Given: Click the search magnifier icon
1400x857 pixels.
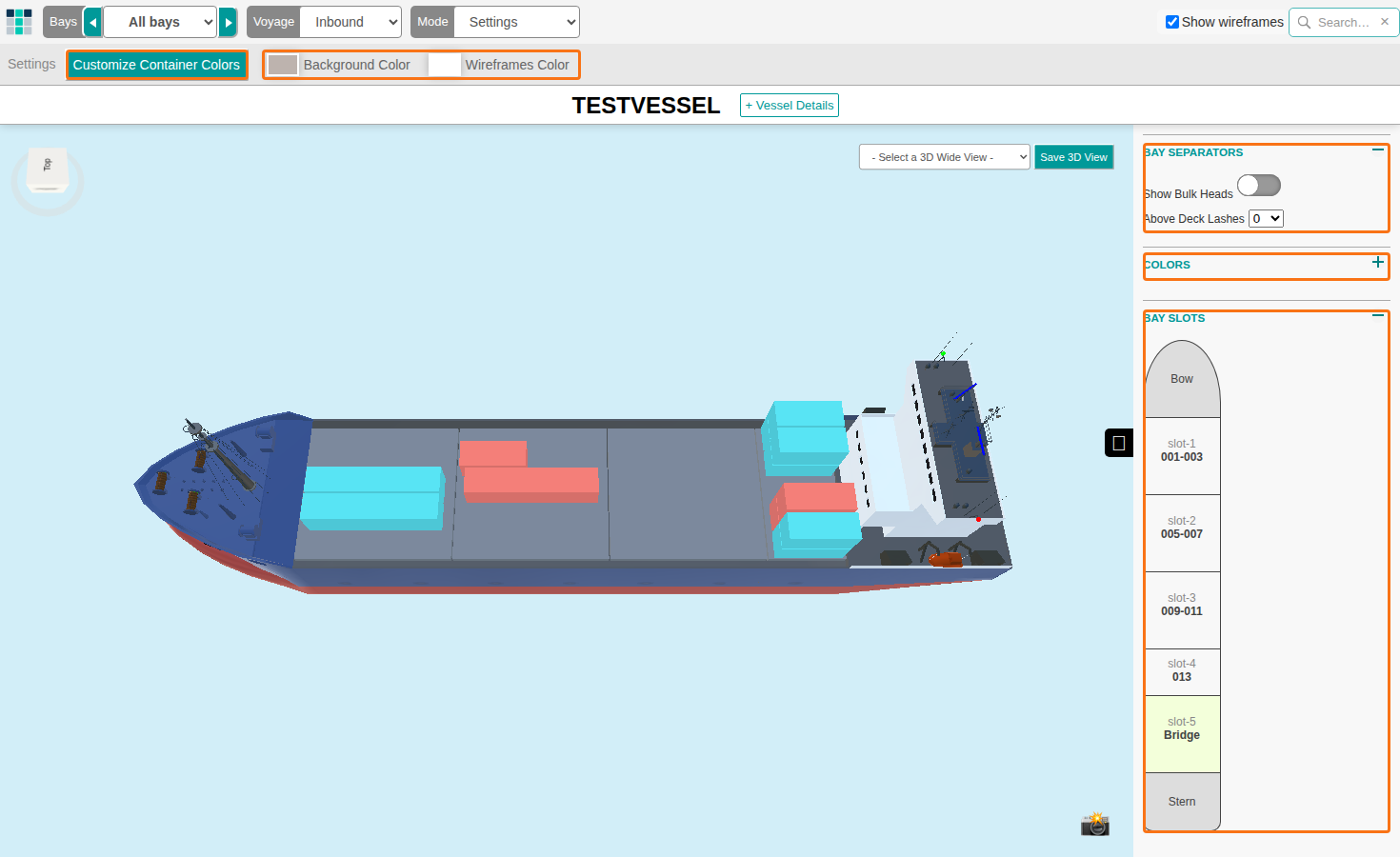Looking at the screenshot, I should (x=1305, y=22).
